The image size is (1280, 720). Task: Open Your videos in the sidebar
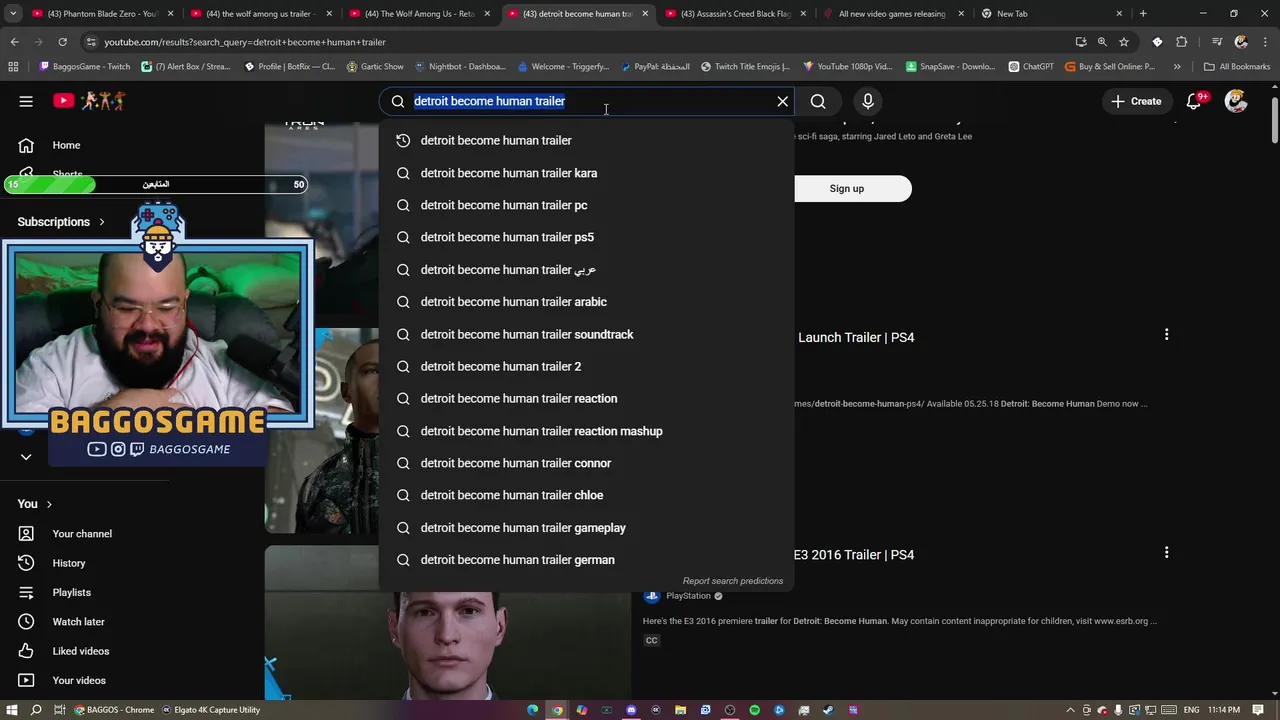pos(78,680)
